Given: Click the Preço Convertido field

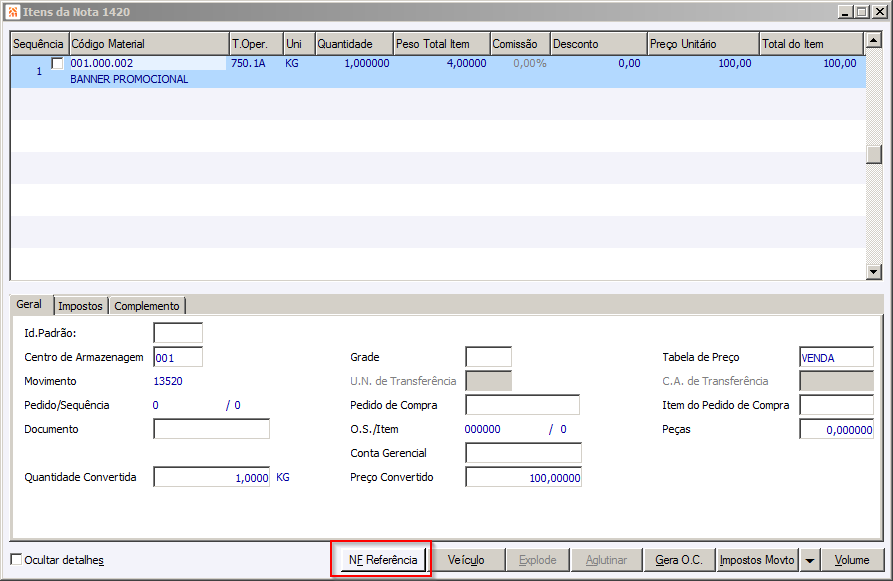Looking at the screenshot, I should pos(523,477).
